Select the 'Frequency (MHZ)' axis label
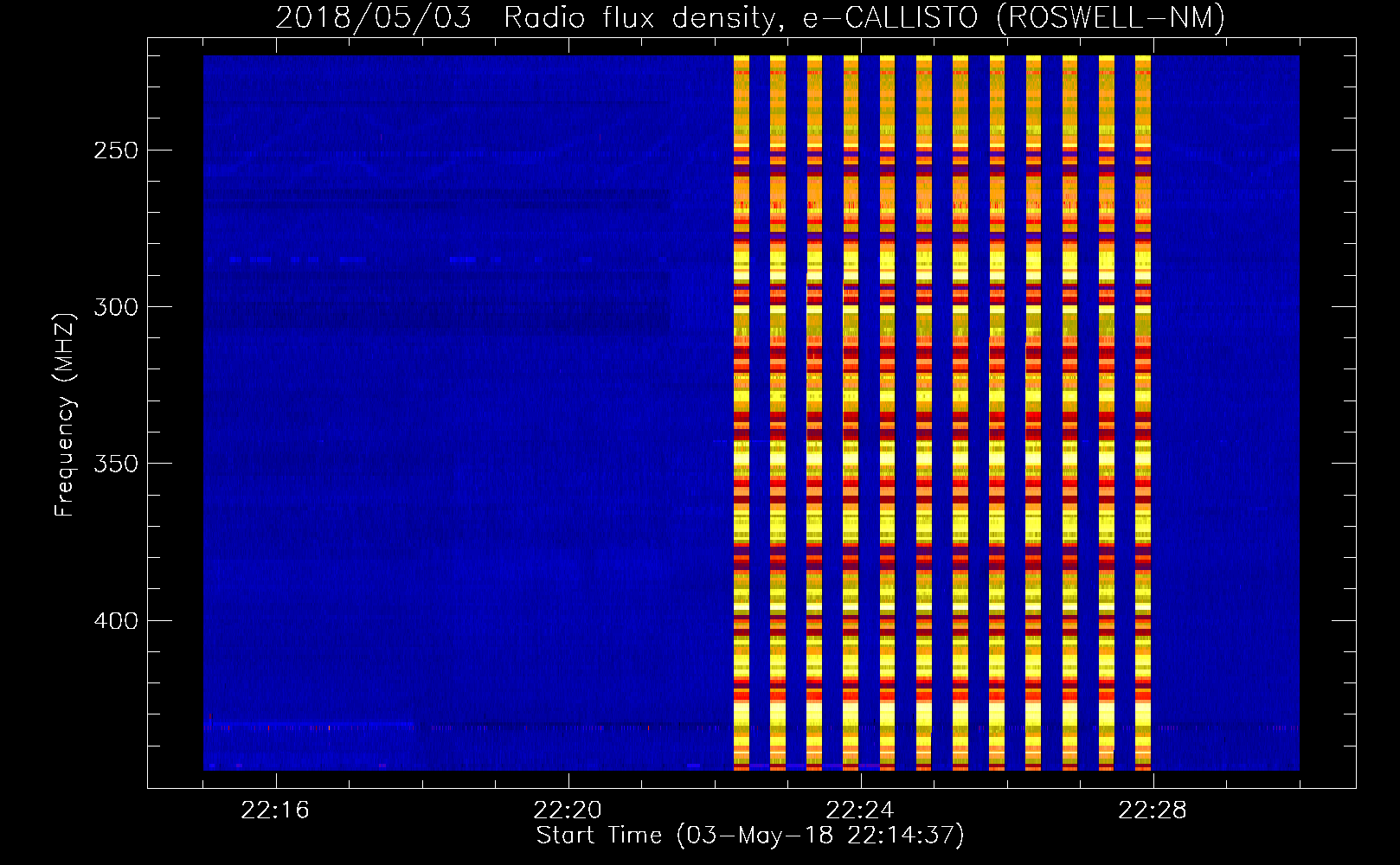The image size is (1400, 865). pos(65,415)
